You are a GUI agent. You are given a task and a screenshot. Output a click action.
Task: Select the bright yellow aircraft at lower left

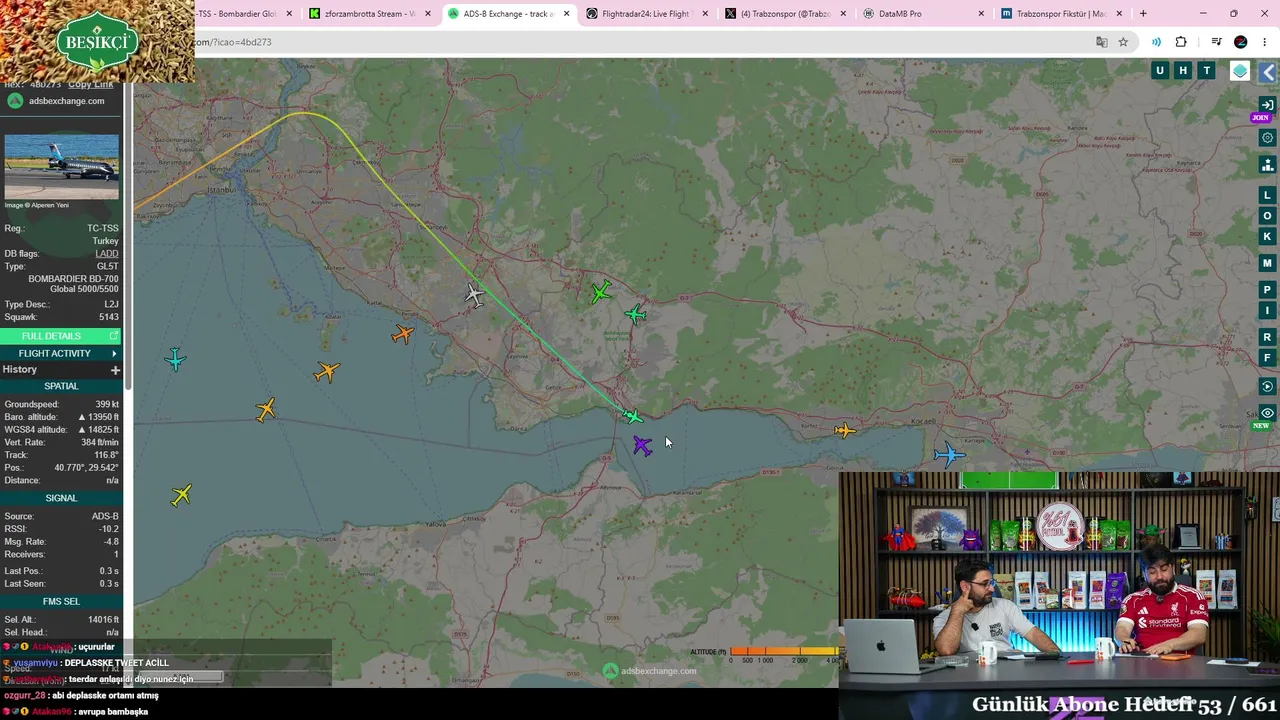pyautogui.click(x=181, y=495)
